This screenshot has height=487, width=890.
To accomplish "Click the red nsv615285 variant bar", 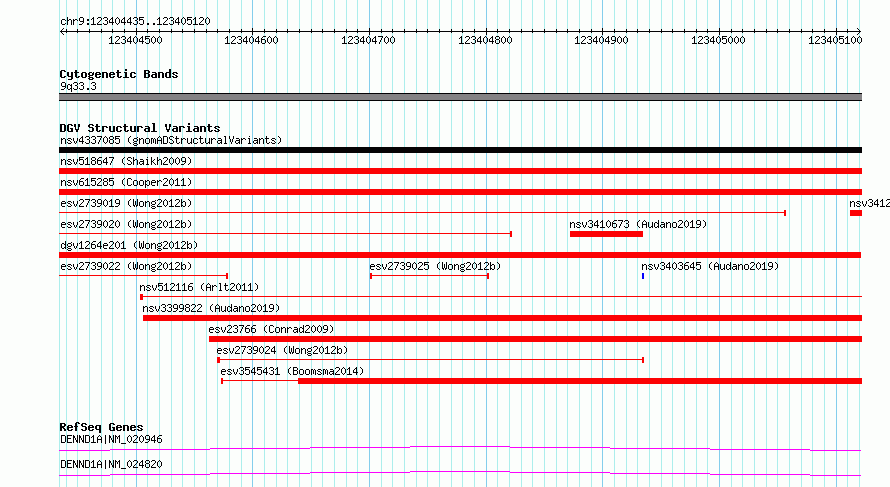I will click(460, 192).
